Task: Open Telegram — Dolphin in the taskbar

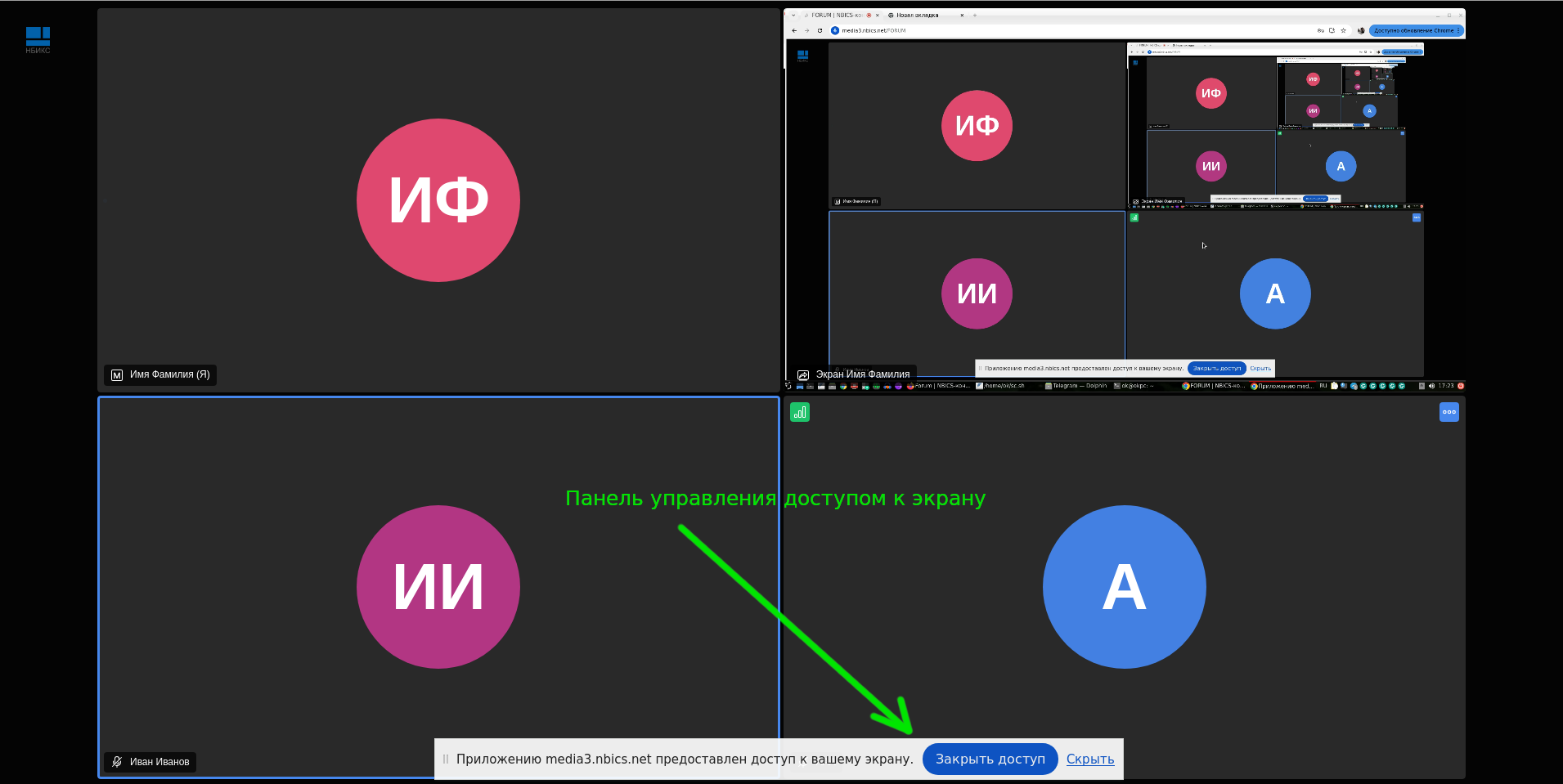Action: (x=1078, y=386)
